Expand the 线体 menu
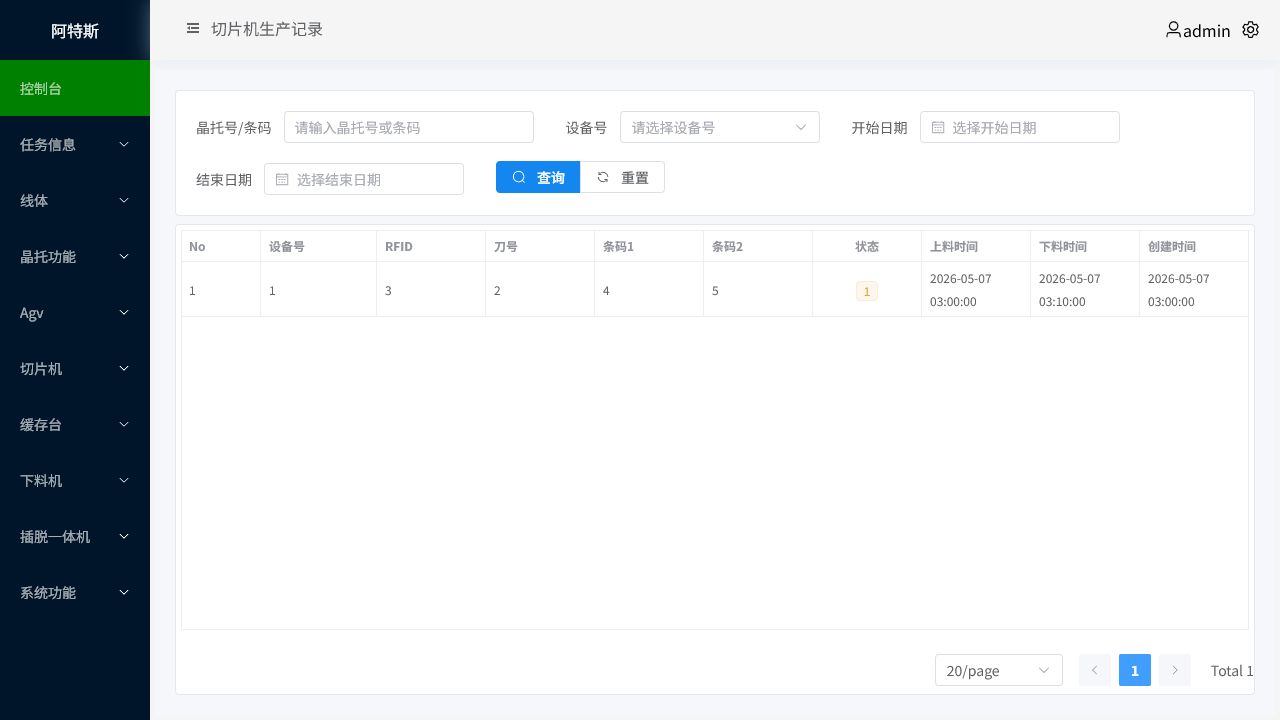The image size is (1280, 720). (x=75, y=200)
